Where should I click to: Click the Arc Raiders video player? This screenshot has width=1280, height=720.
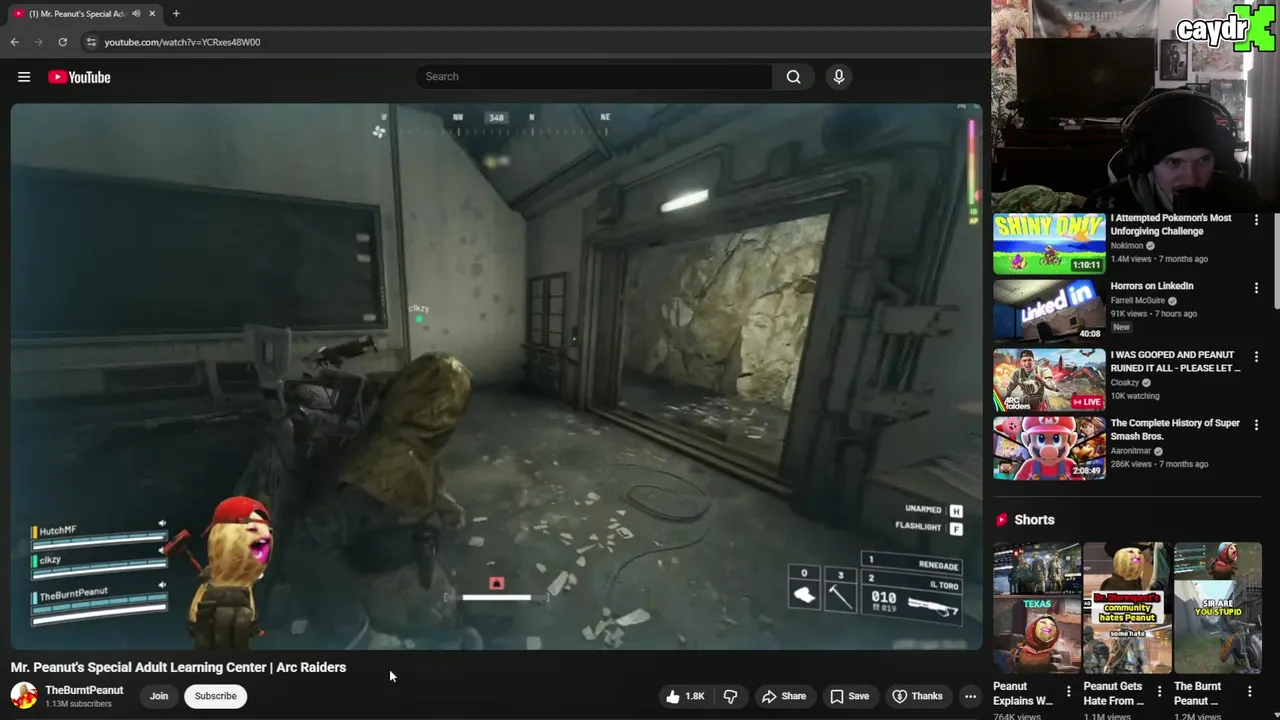496,377
